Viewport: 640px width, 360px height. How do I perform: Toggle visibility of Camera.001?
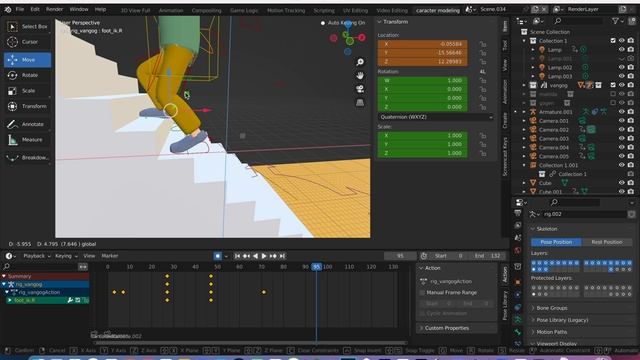pyautogui.click(x=622, y=120)
